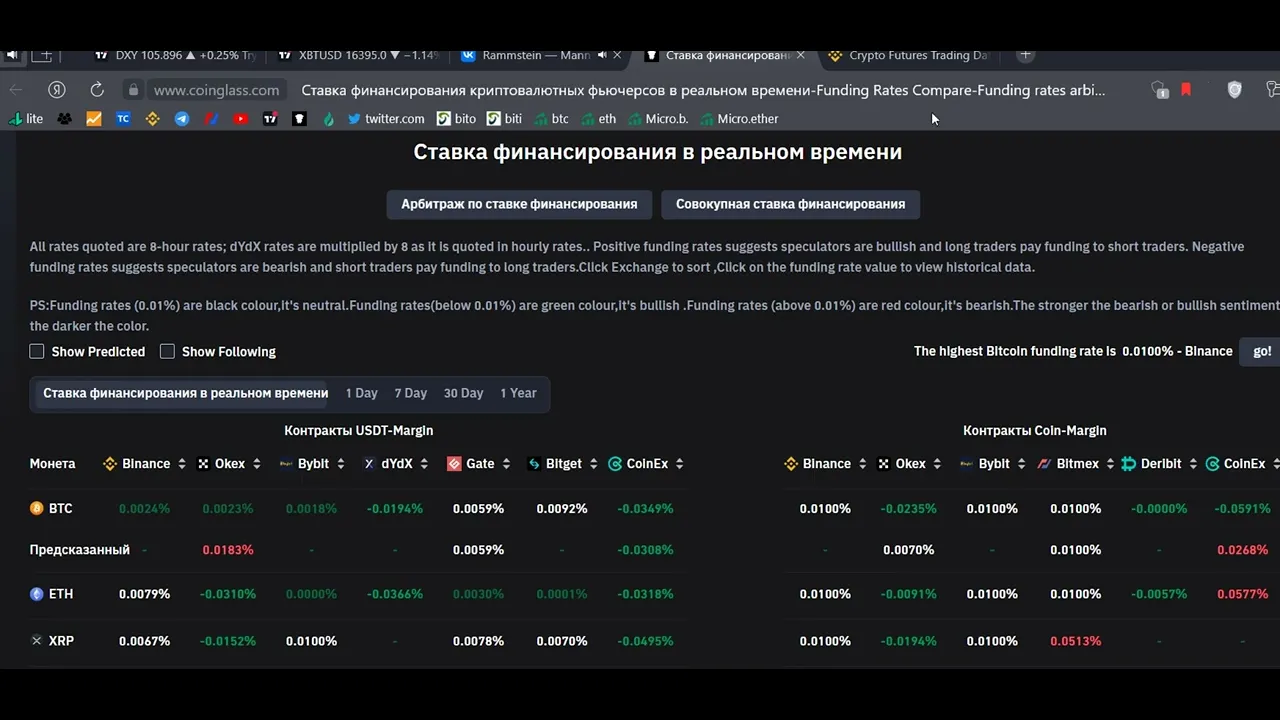Viewport: 1280px width, 720px height.
Task: Mute the Rammstein tab's speaker icon
Action: tap(603, 55)
